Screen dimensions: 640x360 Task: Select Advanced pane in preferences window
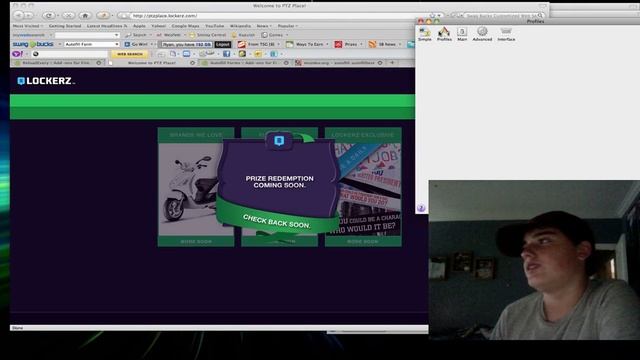482,33
